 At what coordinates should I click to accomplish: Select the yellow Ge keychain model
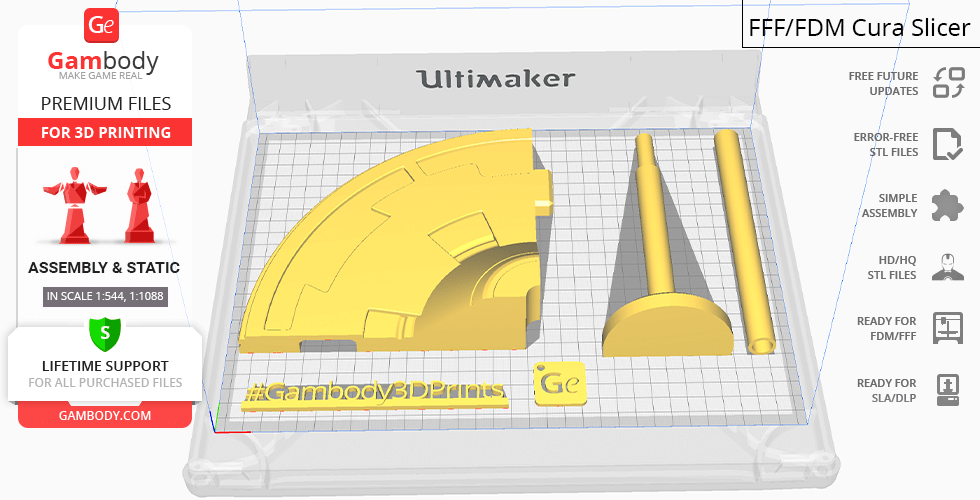coord(560,383)
